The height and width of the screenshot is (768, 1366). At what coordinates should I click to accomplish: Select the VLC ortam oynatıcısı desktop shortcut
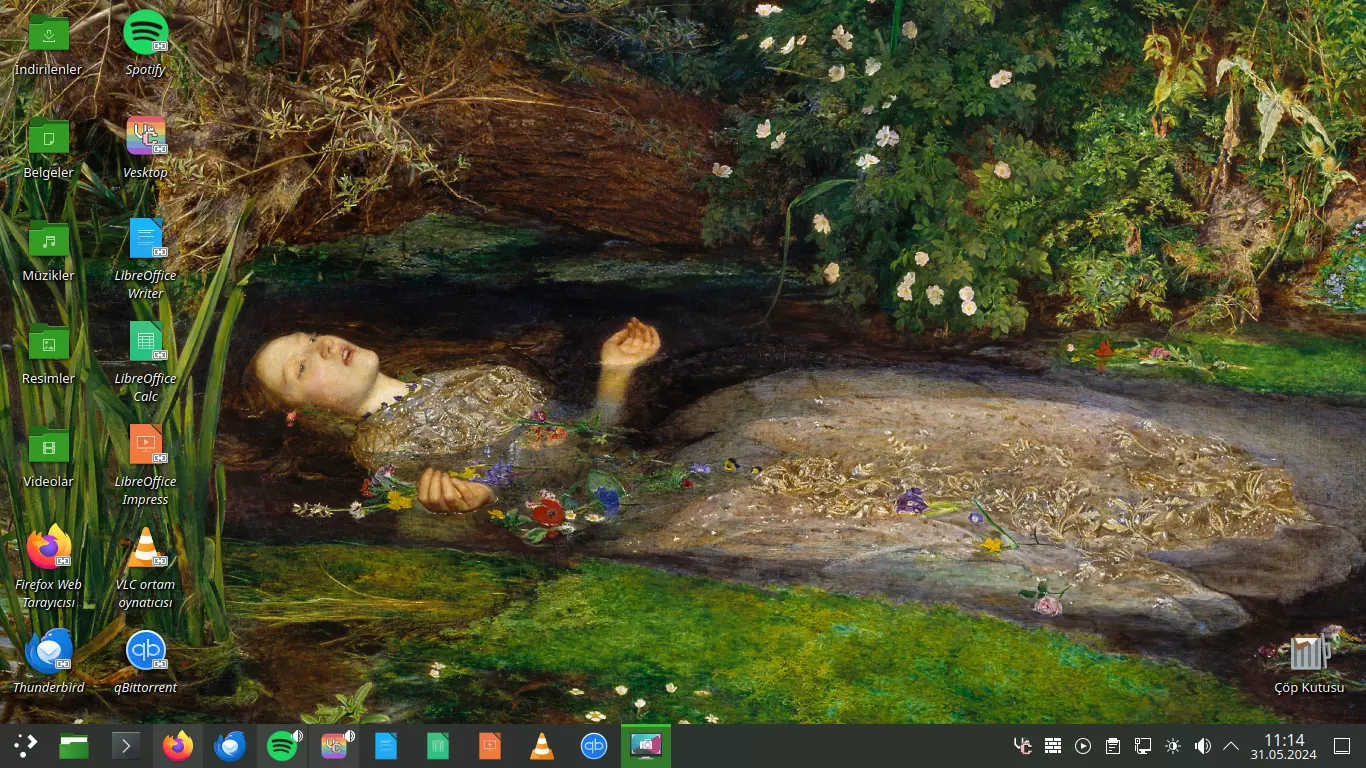pyautogui.click(x=146, y=568)
